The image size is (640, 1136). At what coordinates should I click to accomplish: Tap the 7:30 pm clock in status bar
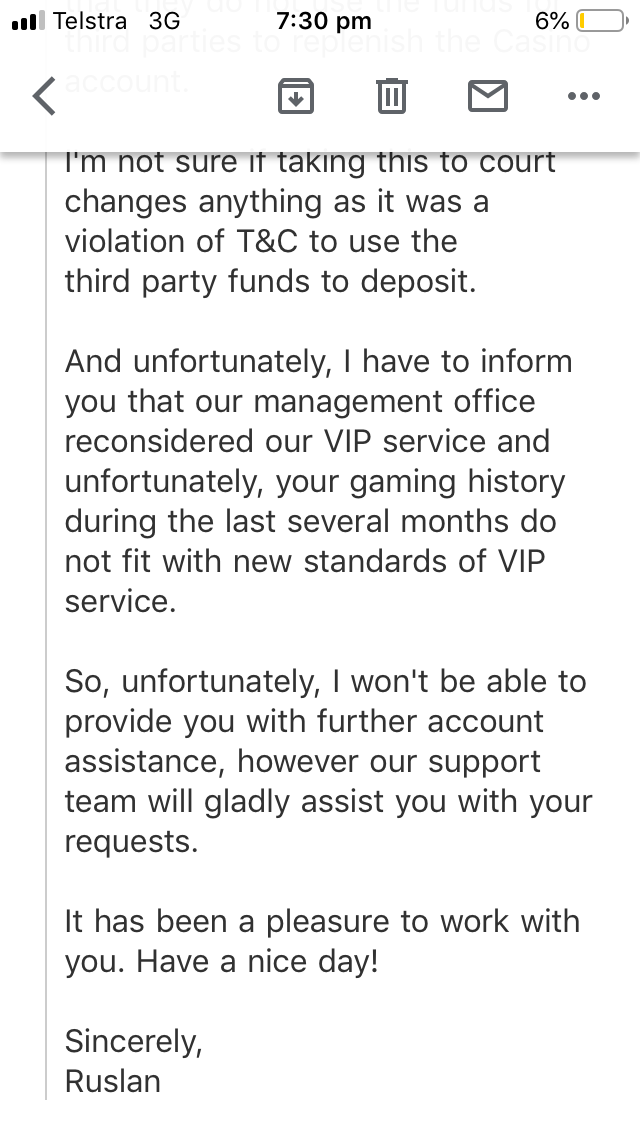324,22
